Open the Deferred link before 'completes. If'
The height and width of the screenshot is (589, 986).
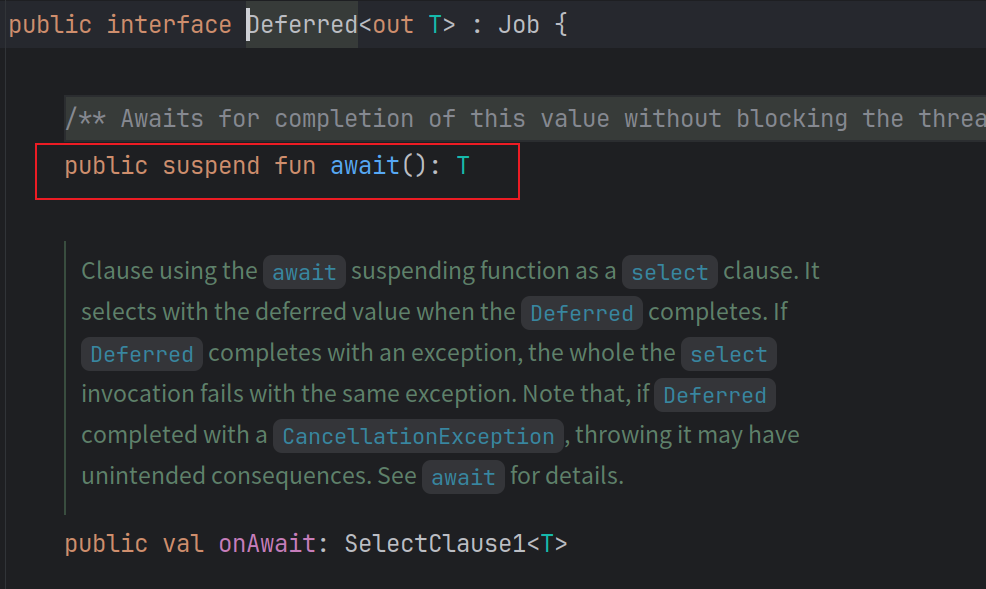click(x=582, y=313)
